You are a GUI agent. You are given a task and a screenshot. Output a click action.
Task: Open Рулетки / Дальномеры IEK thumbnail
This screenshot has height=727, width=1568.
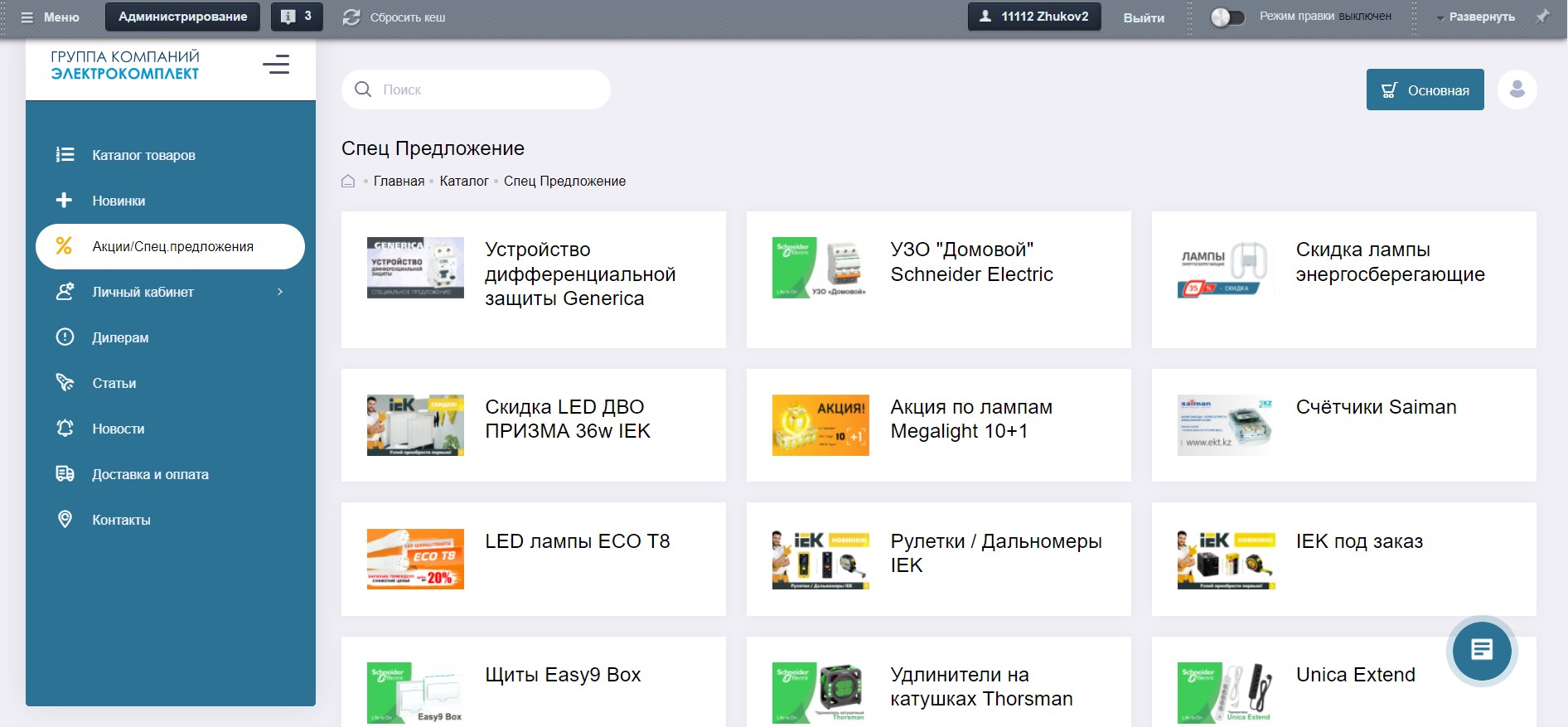click(820, 559)
